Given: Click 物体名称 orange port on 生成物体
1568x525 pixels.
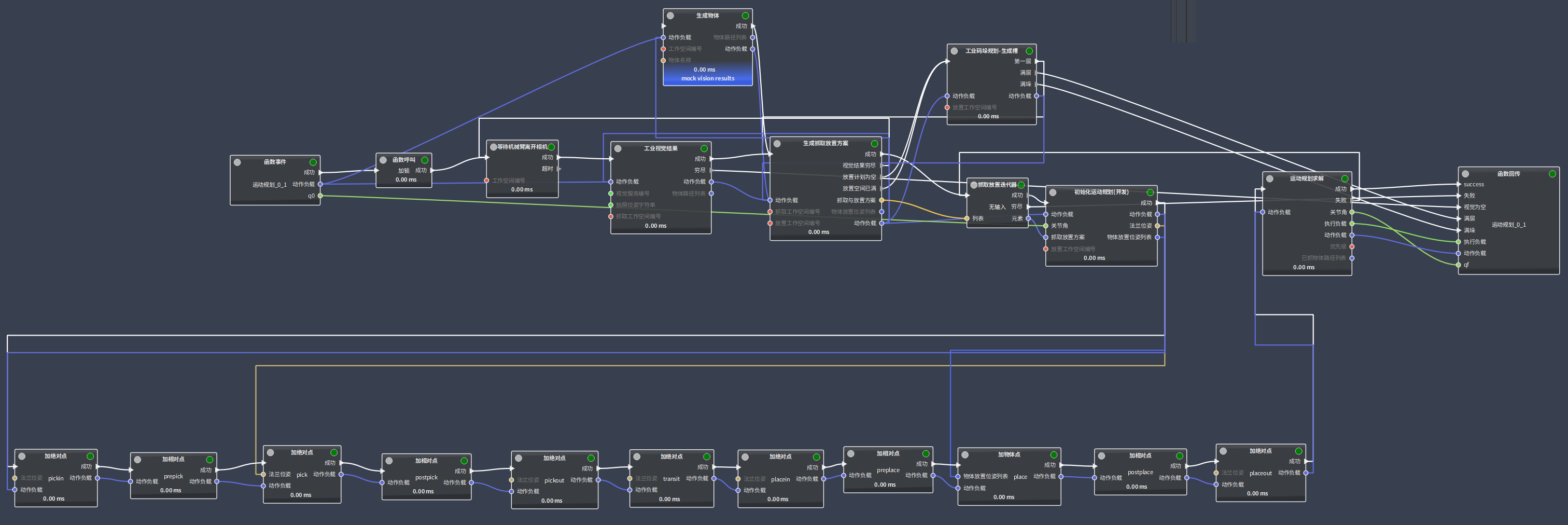Looking at the screenshot, I should pos(664,60).
